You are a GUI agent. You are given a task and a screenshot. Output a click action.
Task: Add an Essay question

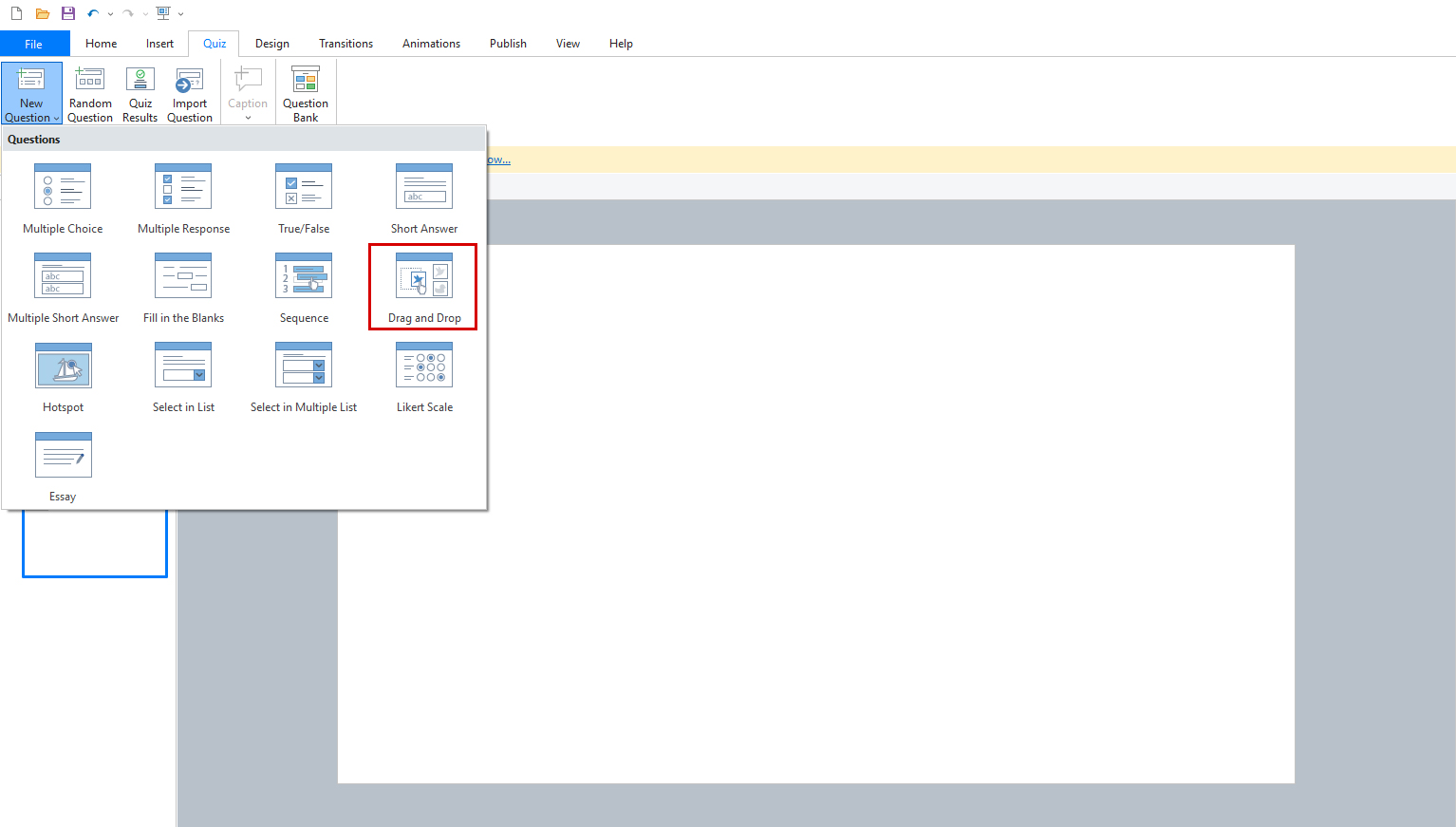coord(63,467)
